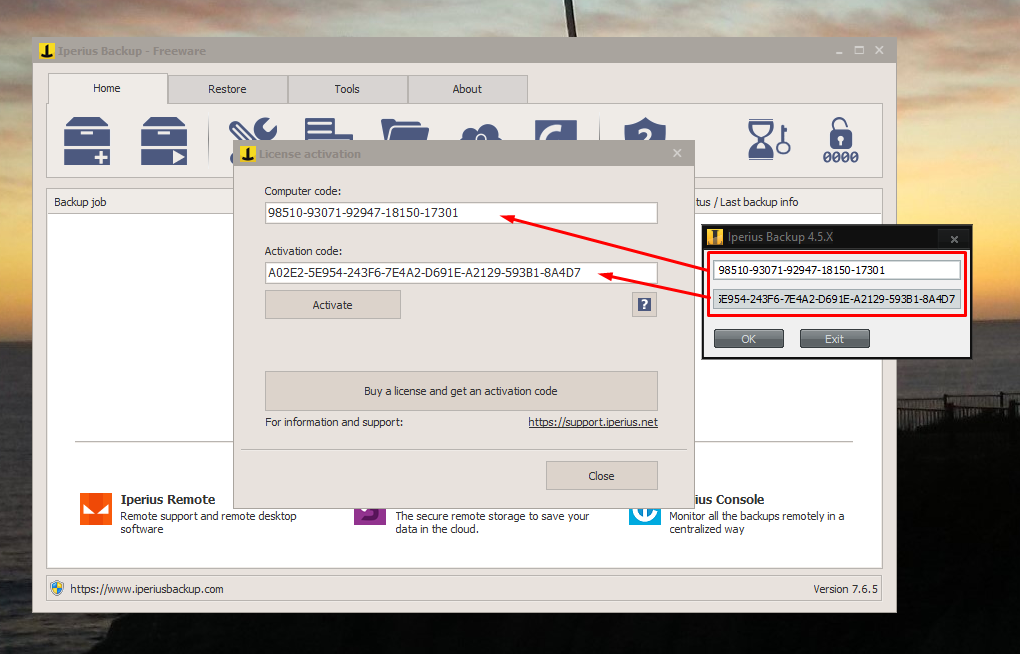Click the Run backup job icon

coord(164,141)
